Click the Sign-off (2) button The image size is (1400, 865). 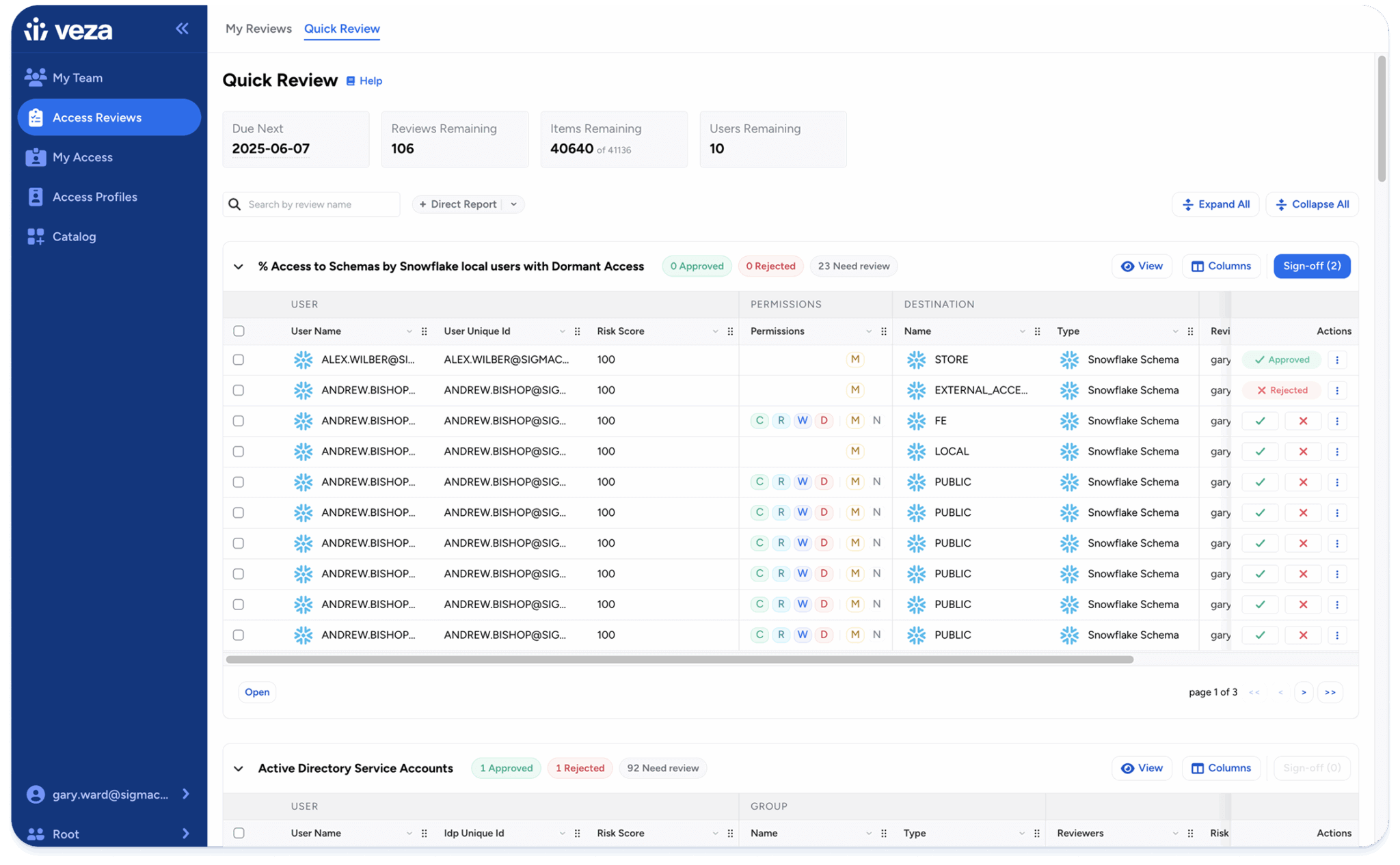click(x=1311, y=266)
